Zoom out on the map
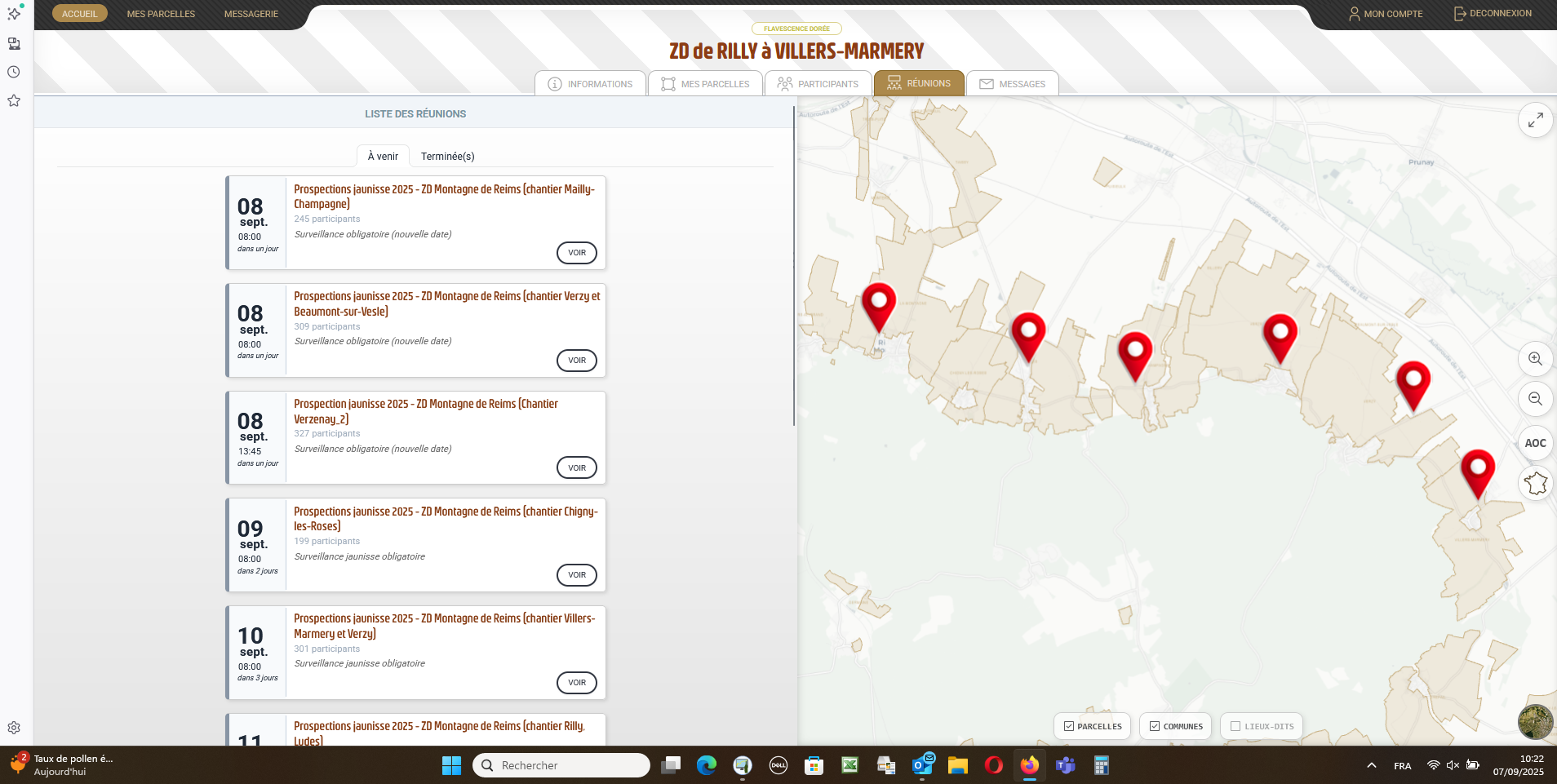 pos(1535,399)
